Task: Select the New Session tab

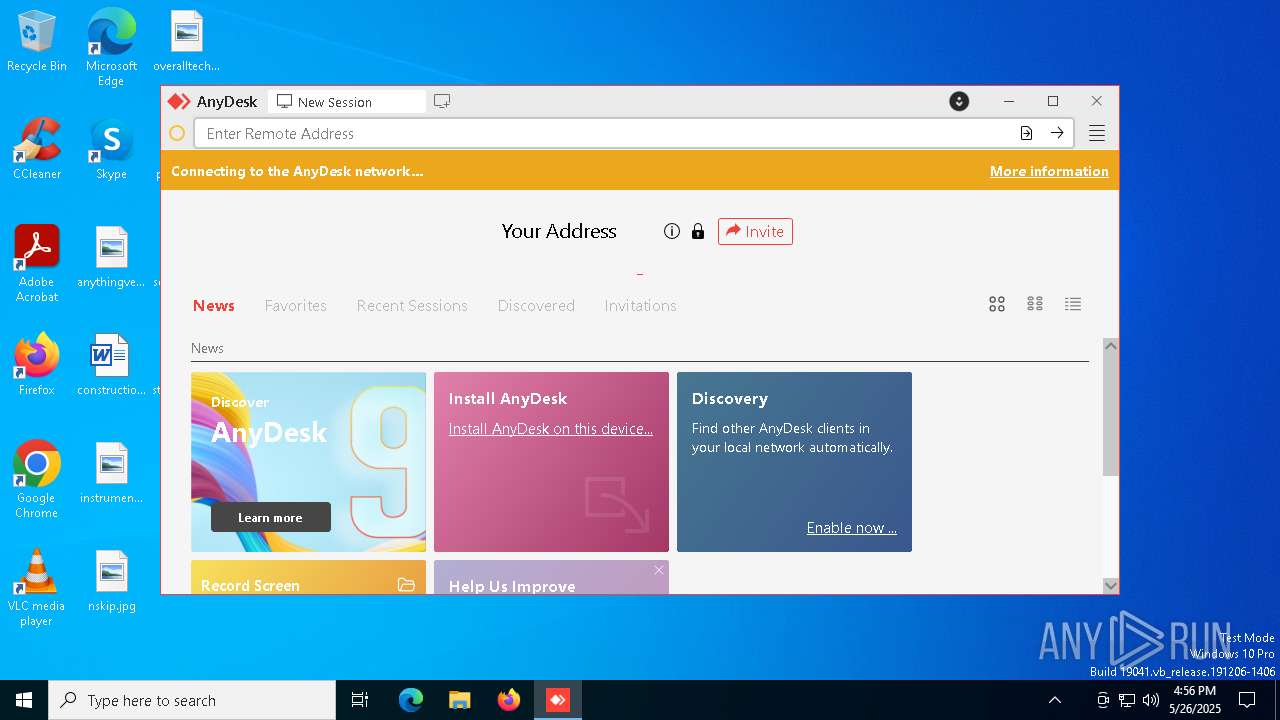Action: [x=346, y=101]
